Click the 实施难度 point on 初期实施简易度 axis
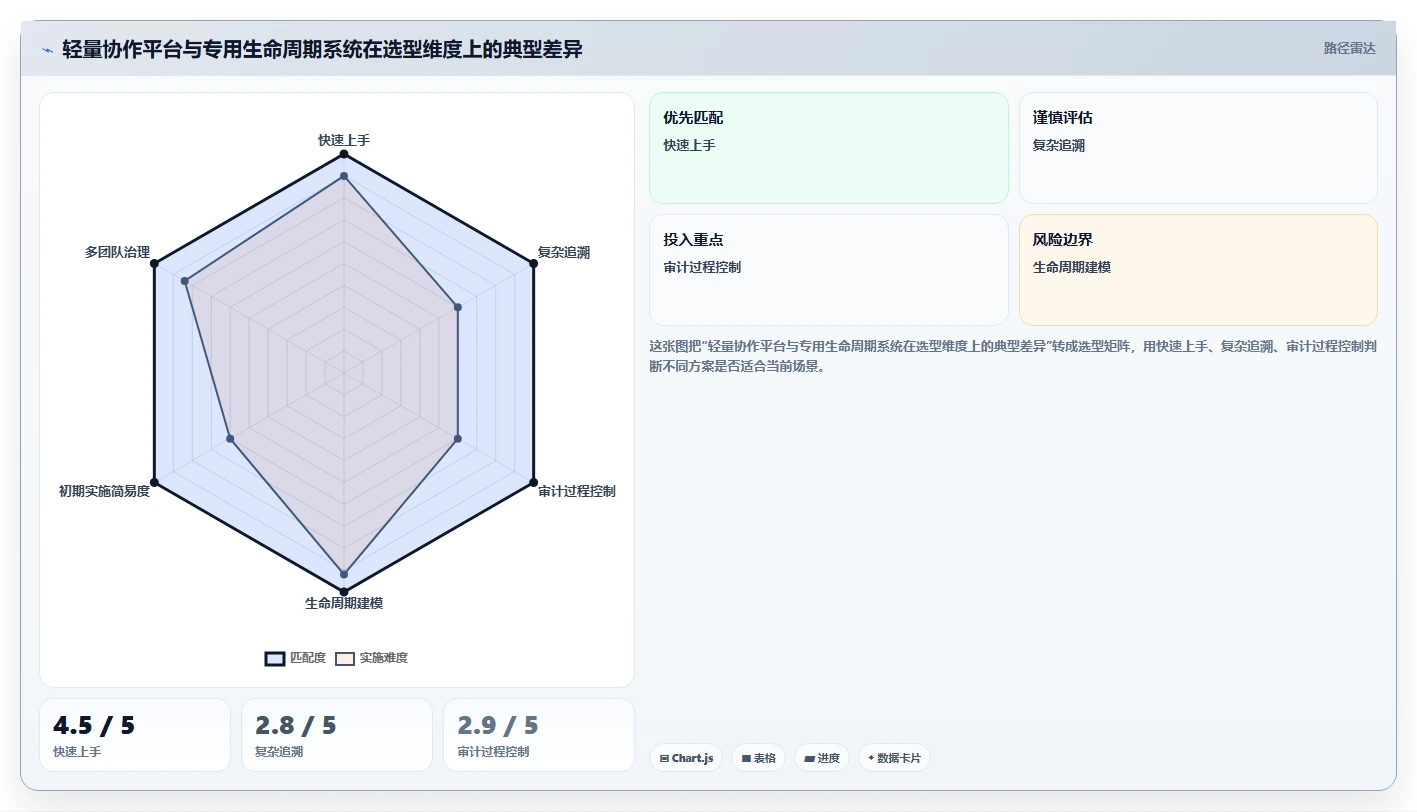This screenshot has width=1417, height=812. point(230,438)
